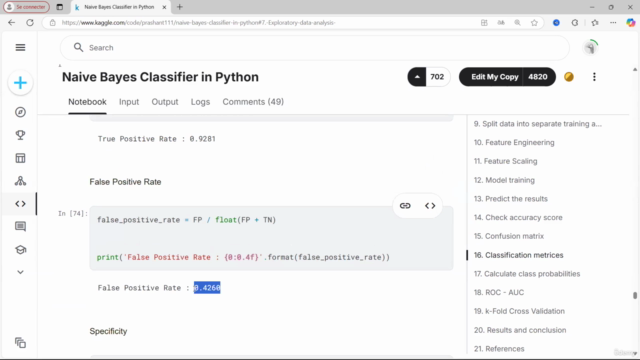The height and width of the screenshot is (360, 640).
Task: Open the table Datasets icon
Action: tap(20, 158)
